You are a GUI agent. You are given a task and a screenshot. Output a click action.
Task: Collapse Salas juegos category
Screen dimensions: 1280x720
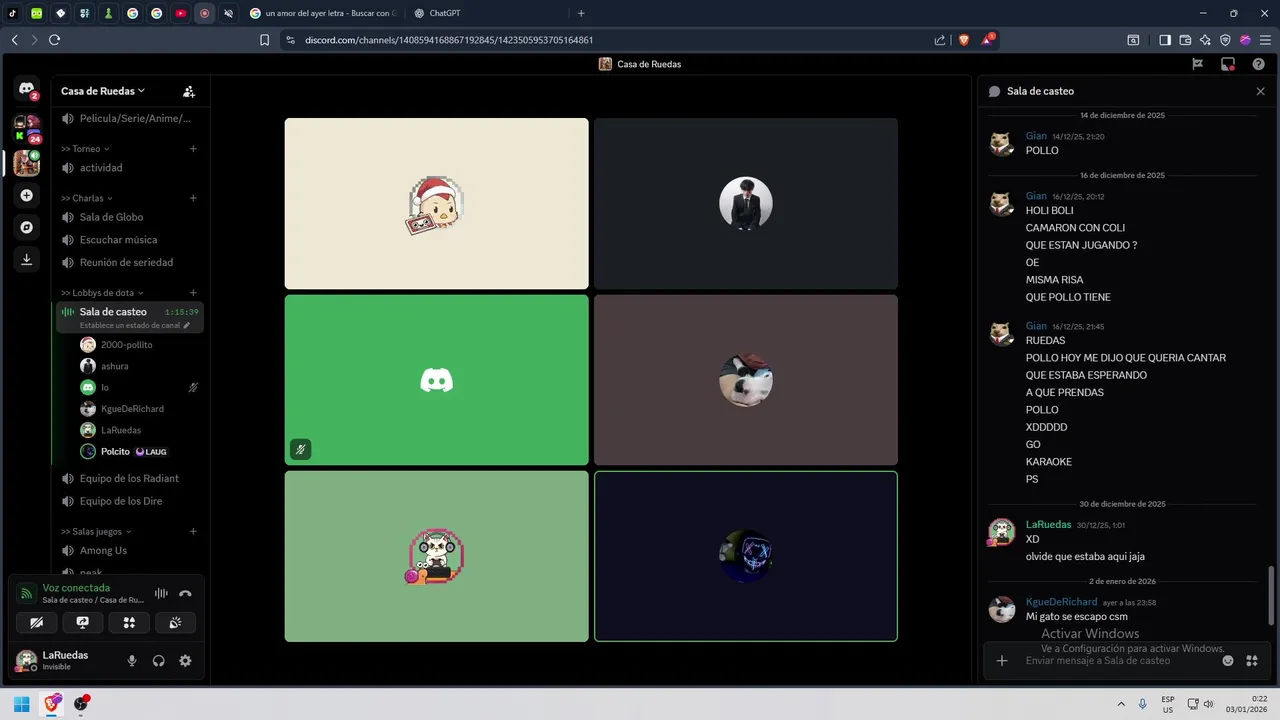click(x=97, y=532)
